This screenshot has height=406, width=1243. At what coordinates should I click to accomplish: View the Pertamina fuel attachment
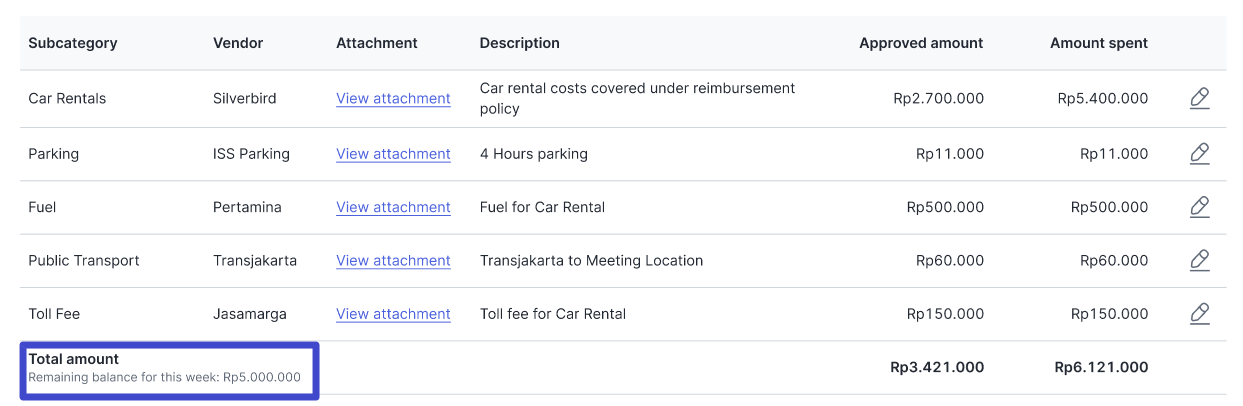[x=393, y=207]
